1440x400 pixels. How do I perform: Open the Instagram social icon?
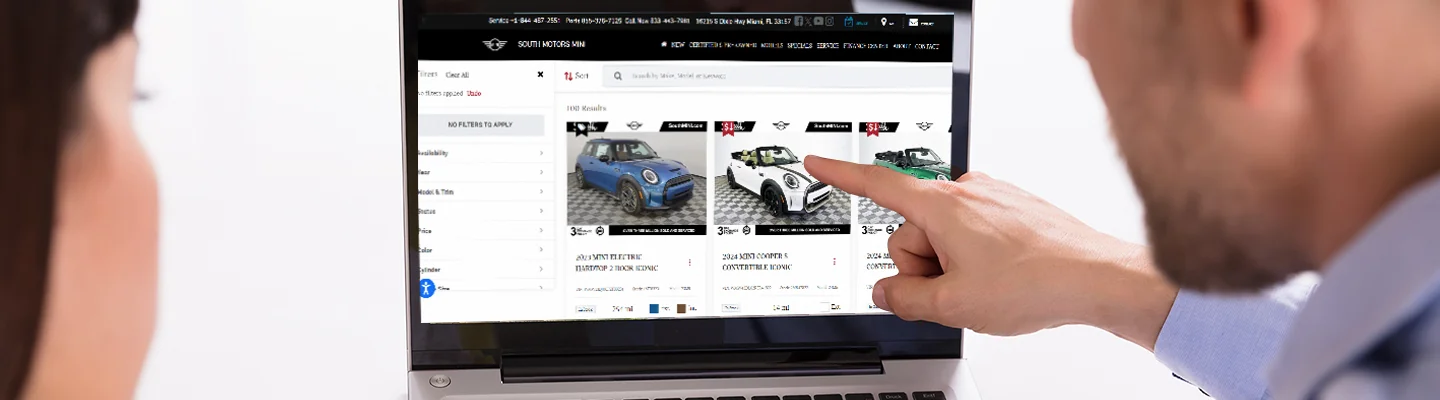[x=829, y=21]
